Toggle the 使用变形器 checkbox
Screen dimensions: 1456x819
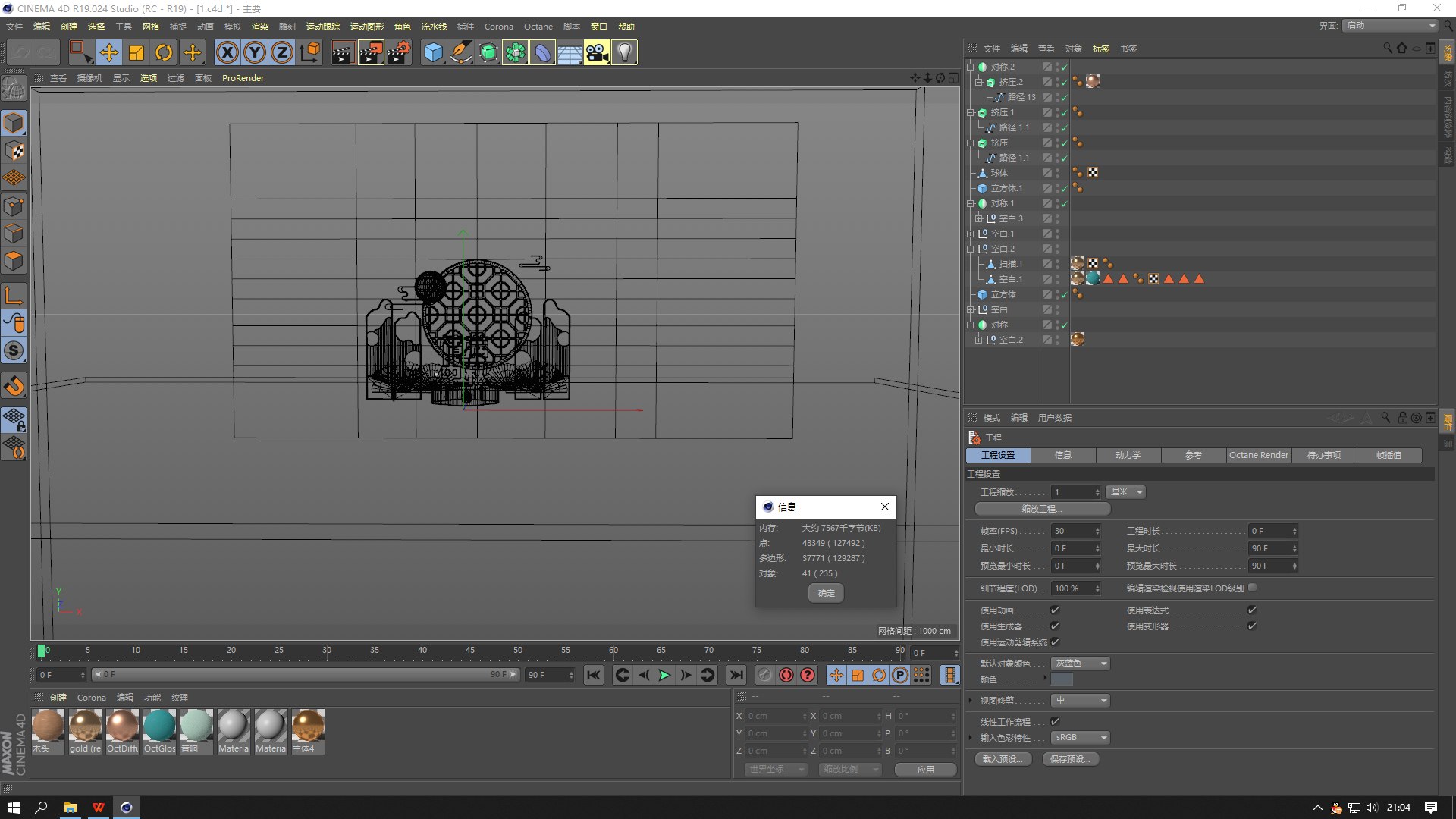(x=1252, y=626)
